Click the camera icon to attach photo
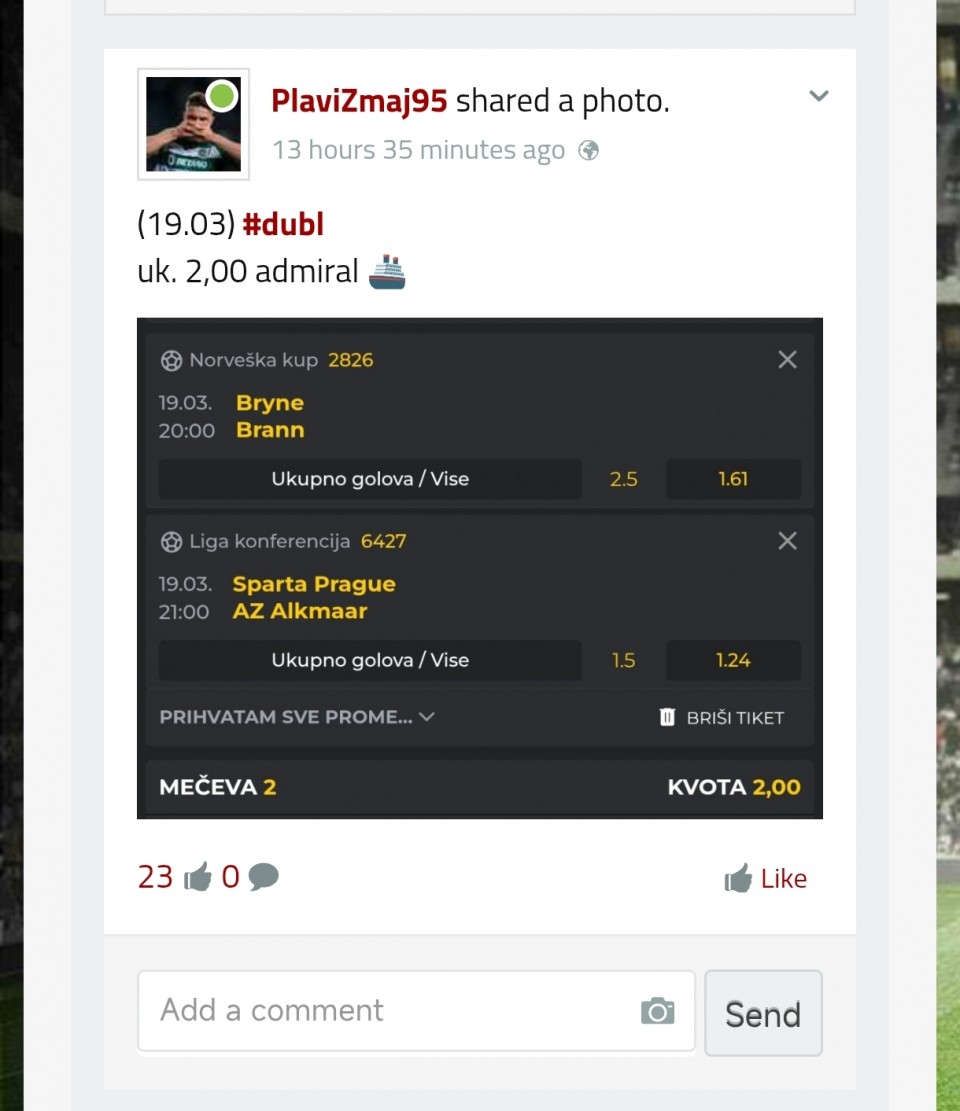This screenshot has height=1111, width=960. [x=657, y=1011]
